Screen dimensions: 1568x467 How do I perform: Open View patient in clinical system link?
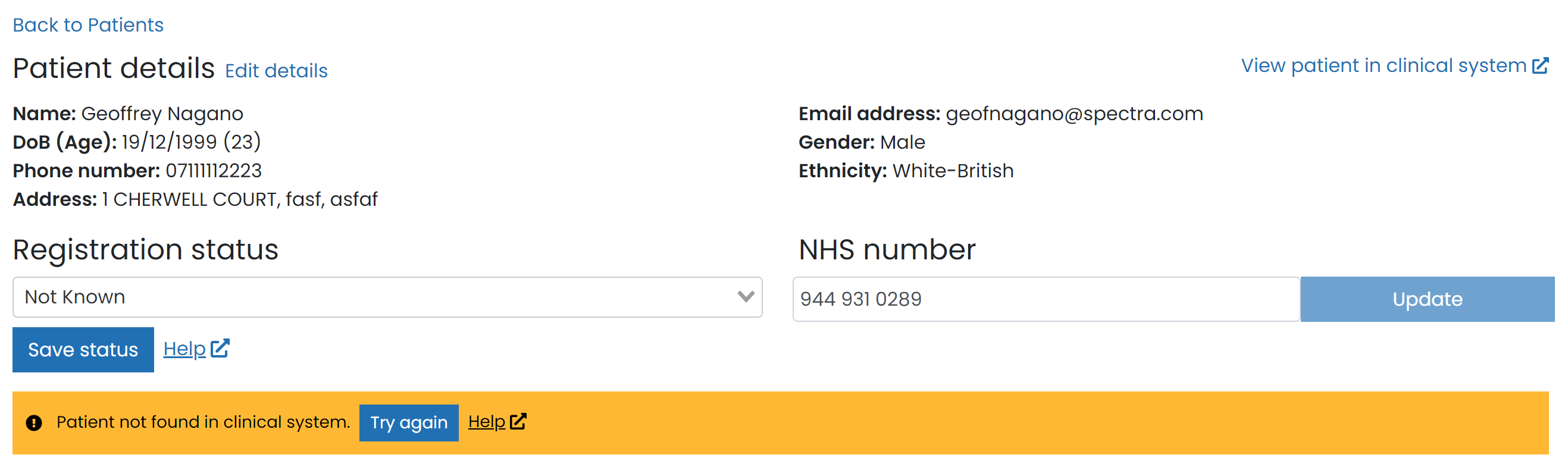pyautogui.click(x=1383, y=66)
